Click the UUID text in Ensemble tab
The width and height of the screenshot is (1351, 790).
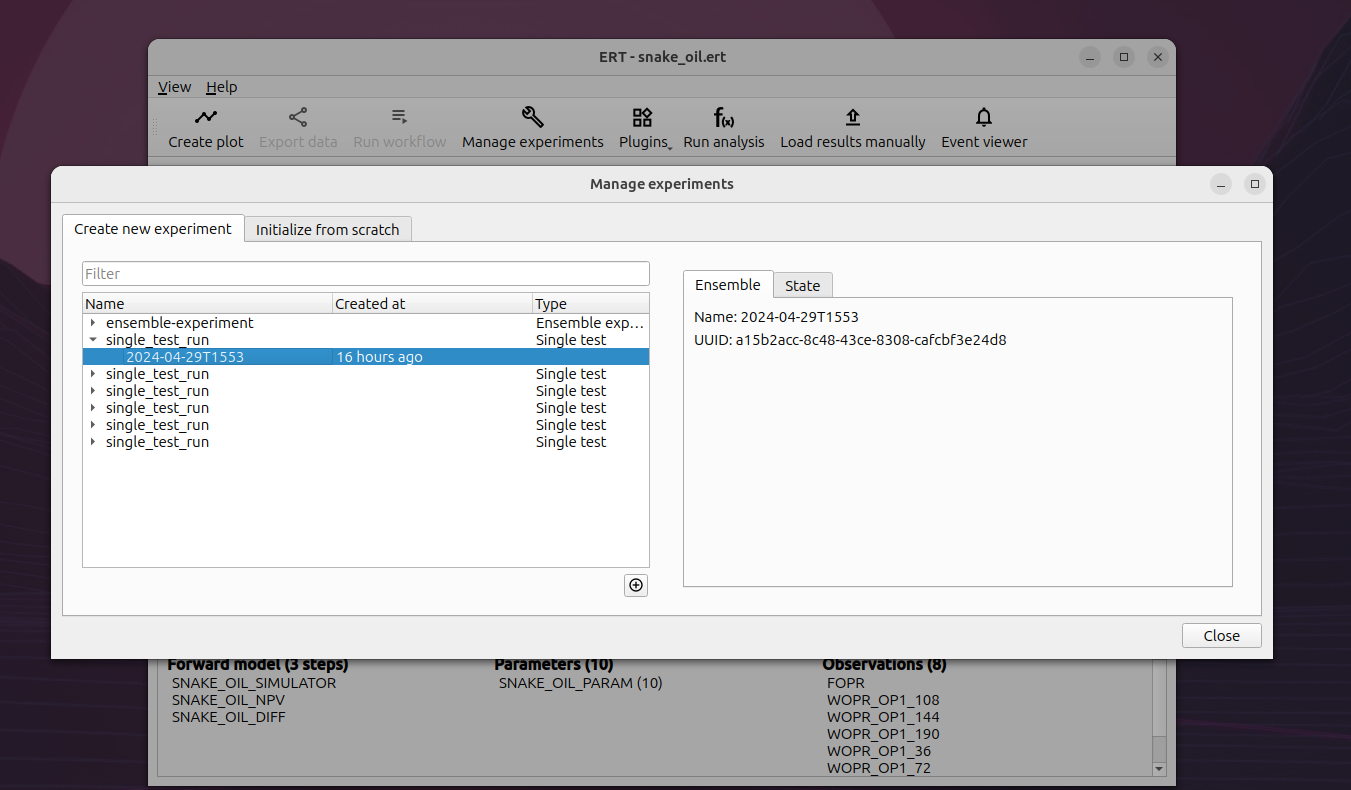[850, 340]
